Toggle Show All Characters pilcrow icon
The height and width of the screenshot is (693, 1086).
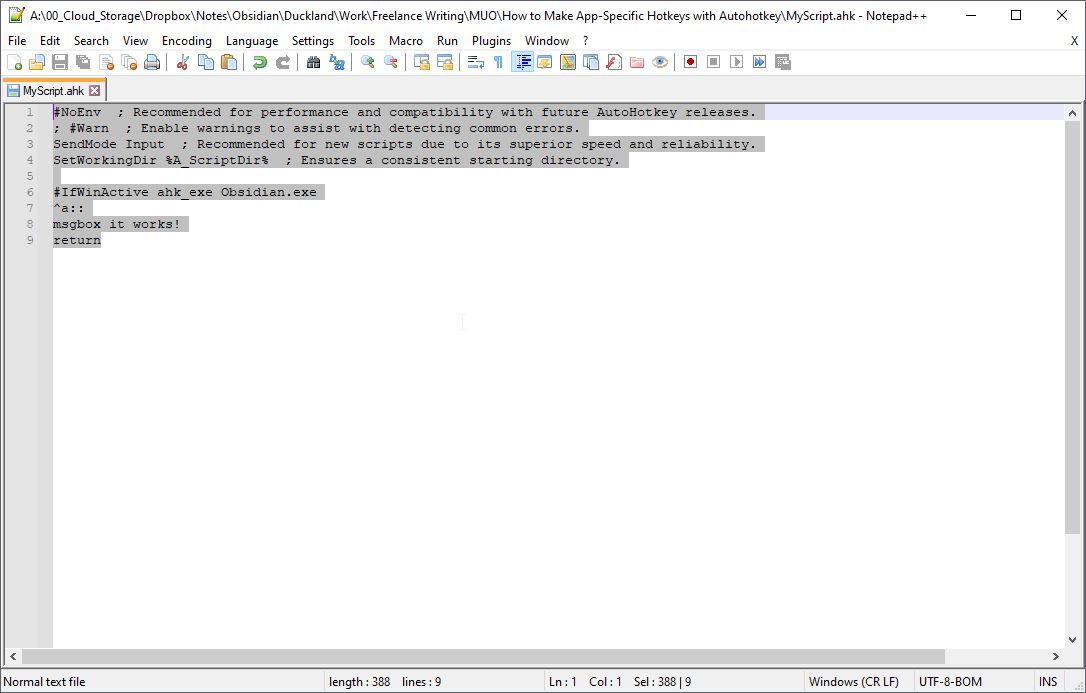point(498,62)
